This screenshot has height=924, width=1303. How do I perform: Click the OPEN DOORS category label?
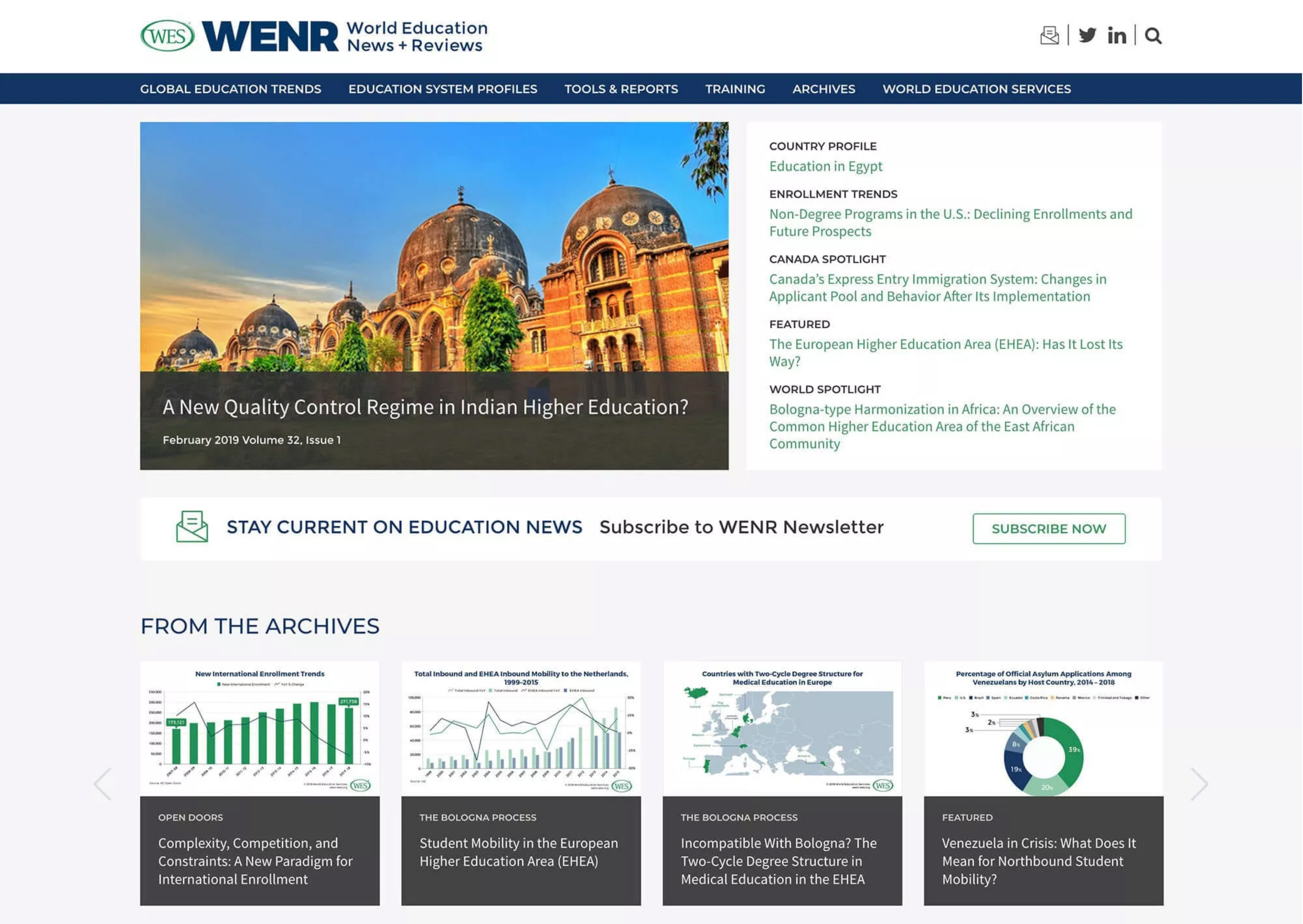click(190, 818)
